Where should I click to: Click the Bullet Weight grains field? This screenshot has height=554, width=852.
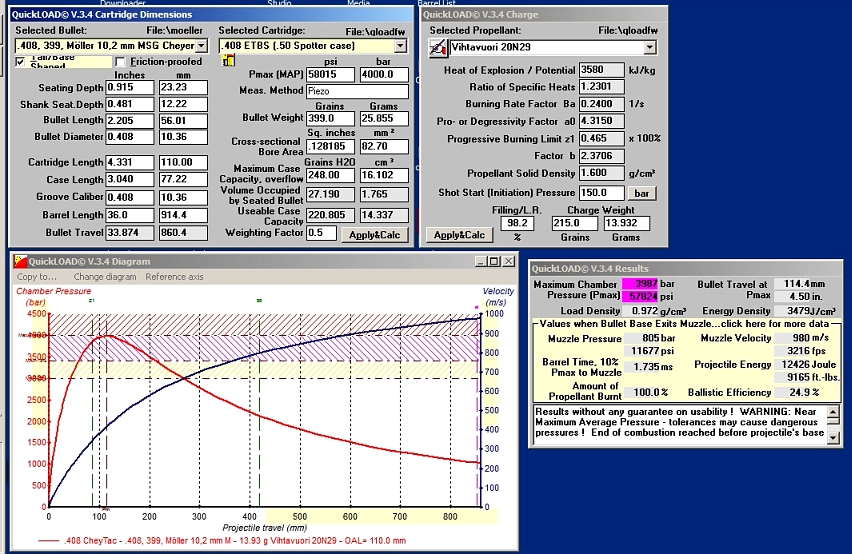pyautogui.click(x=330, y=118)
